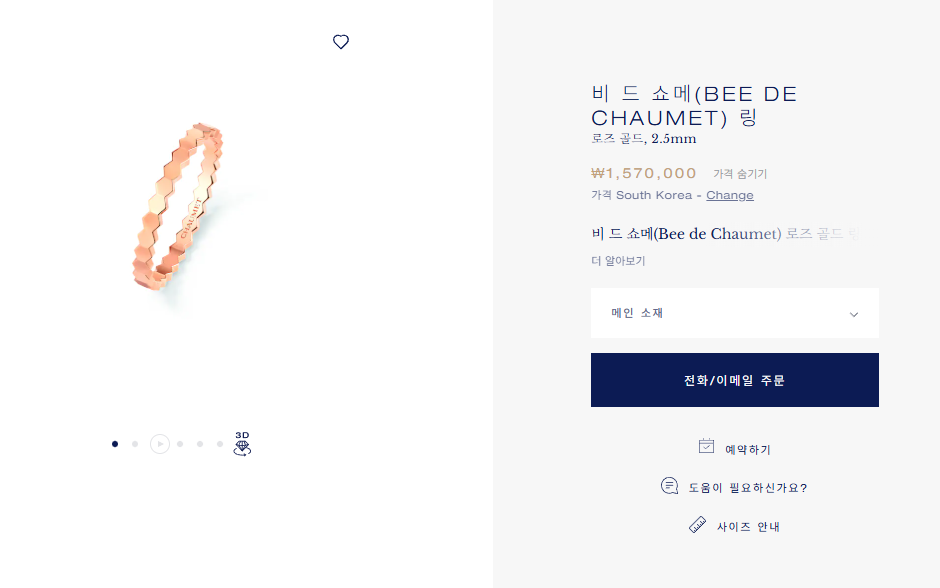Open 사이즈 안내 size guide link
940x588 pixels.
[x=748, y=527]
